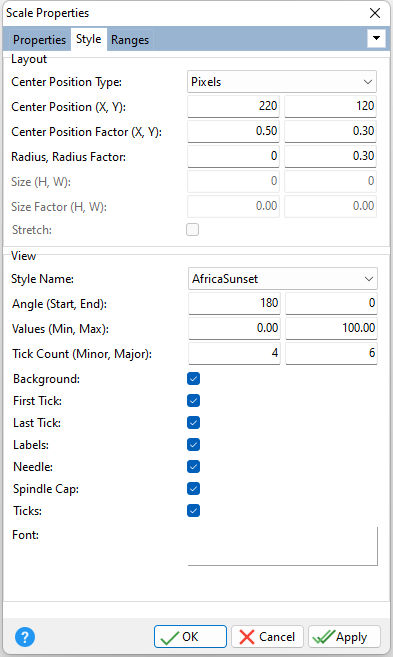Click the Radius value field

pyautogui.click(x=233, y=156)
